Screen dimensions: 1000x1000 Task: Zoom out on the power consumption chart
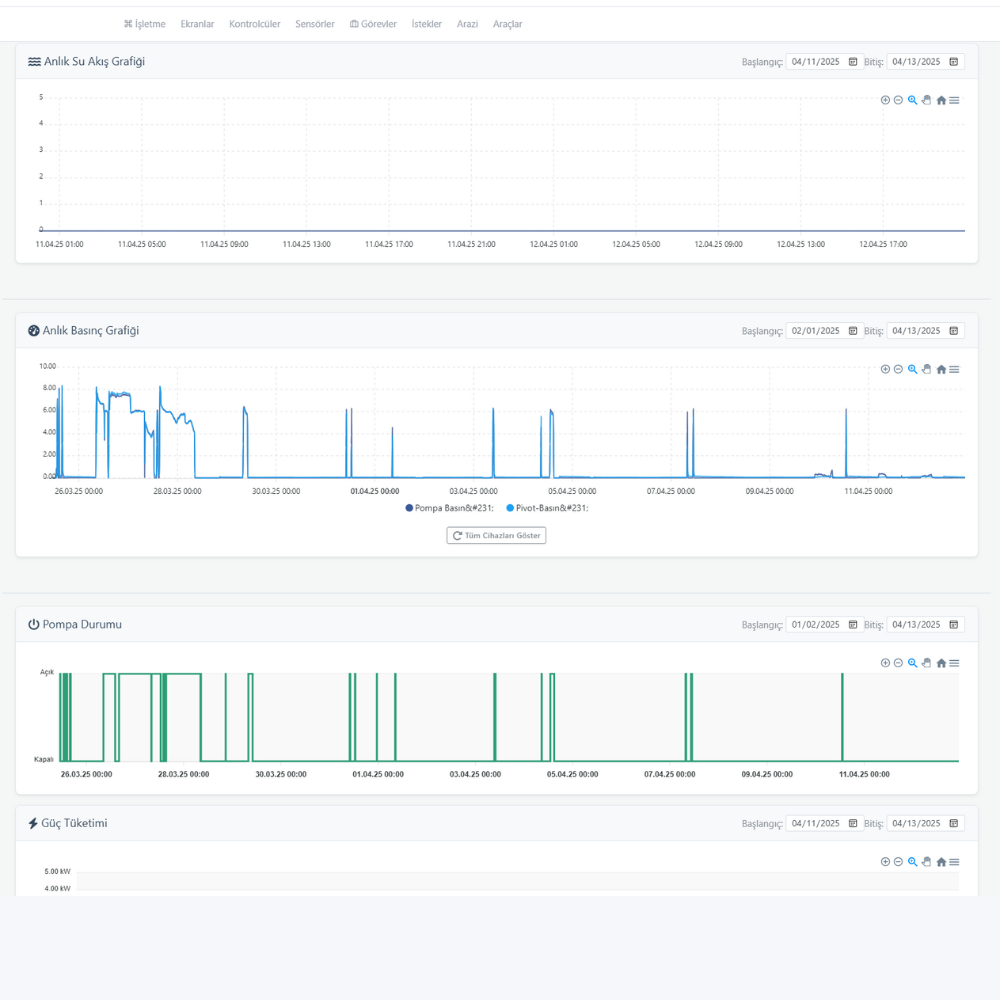pos(898,861)
